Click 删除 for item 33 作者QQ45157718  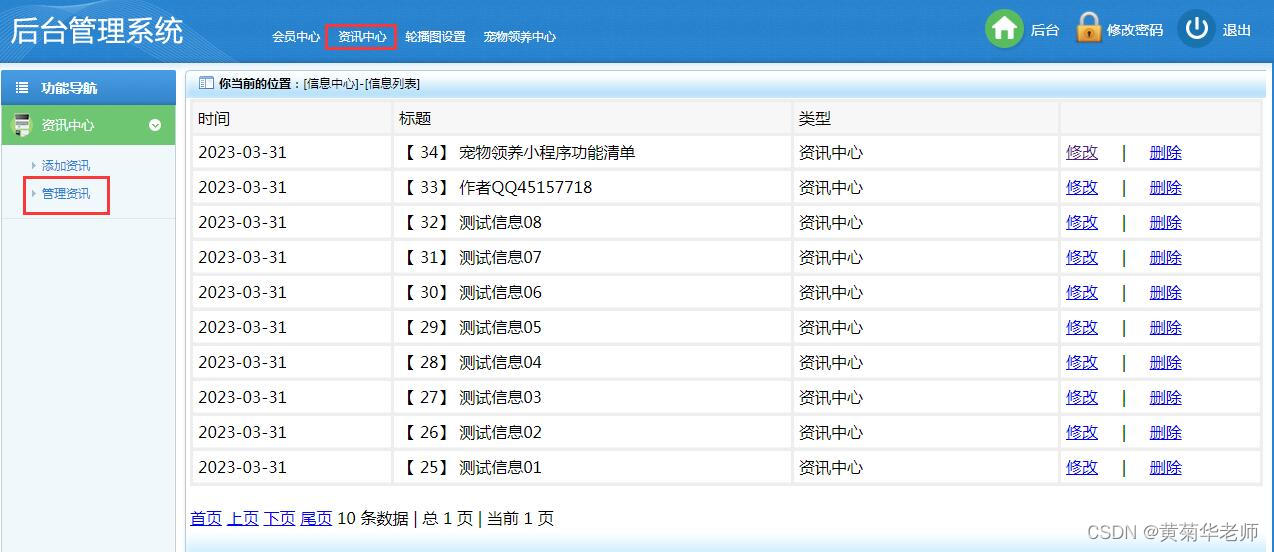[1166, 187]
